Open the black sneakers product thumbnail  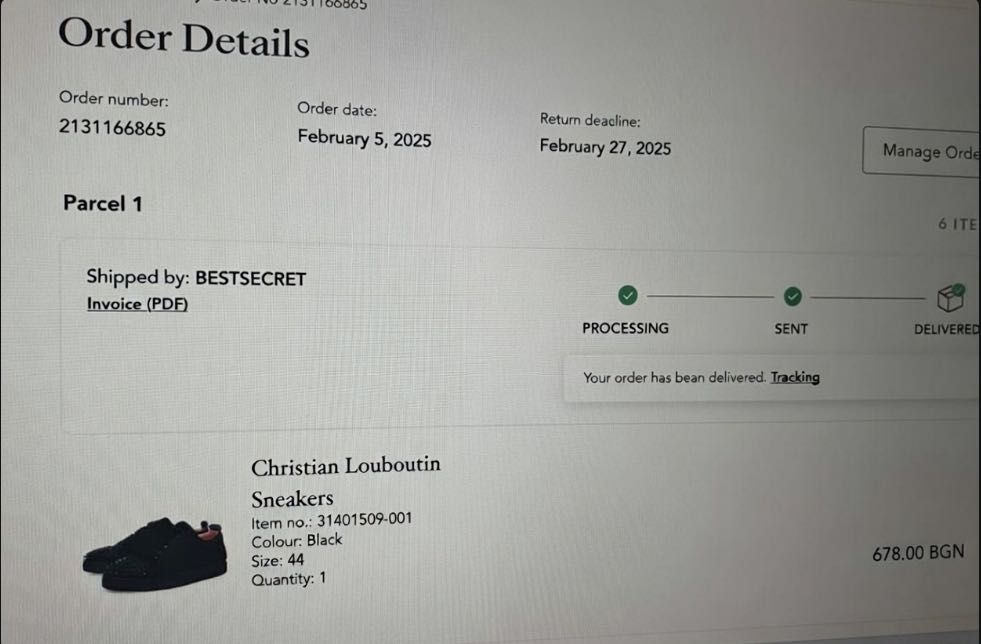coord(155,552)
